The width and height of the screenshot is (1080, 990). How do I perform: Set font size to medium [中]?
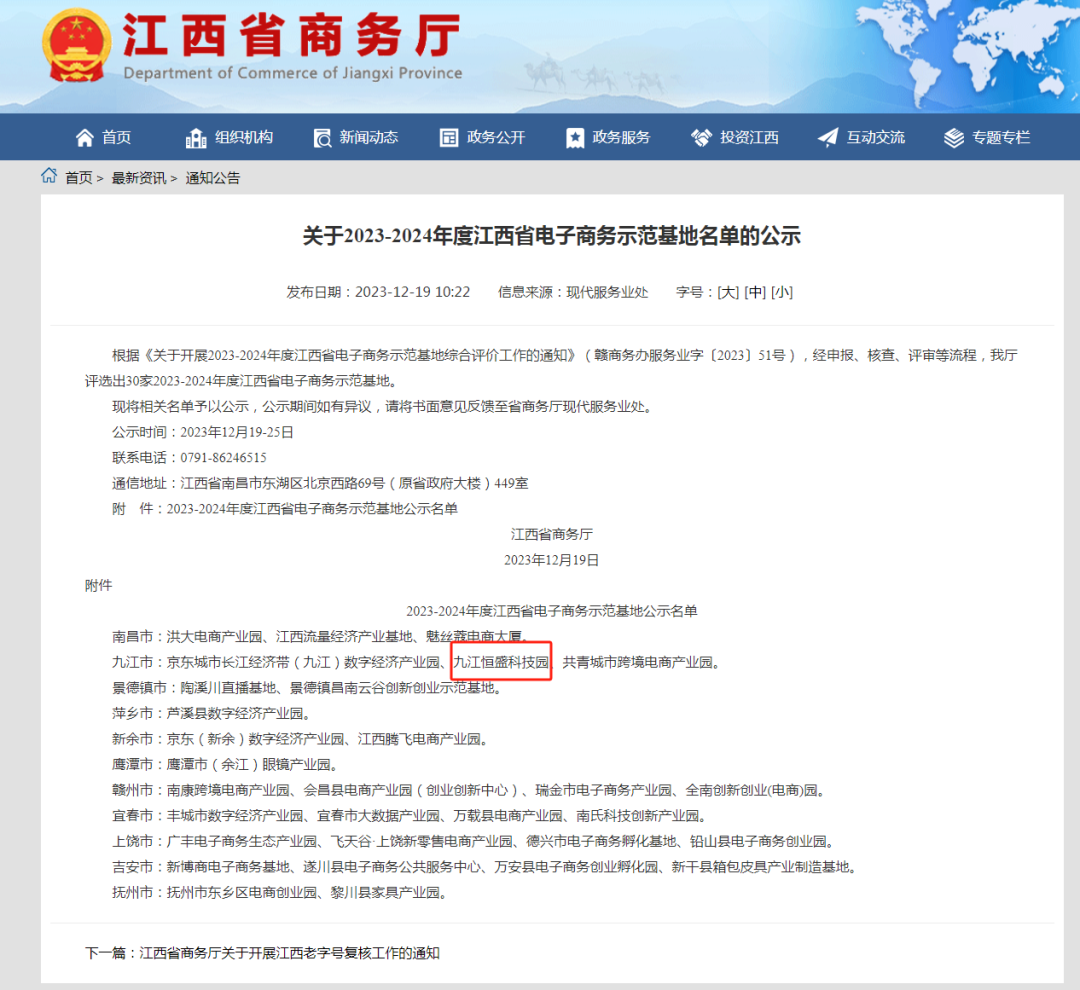click(755, 292)
